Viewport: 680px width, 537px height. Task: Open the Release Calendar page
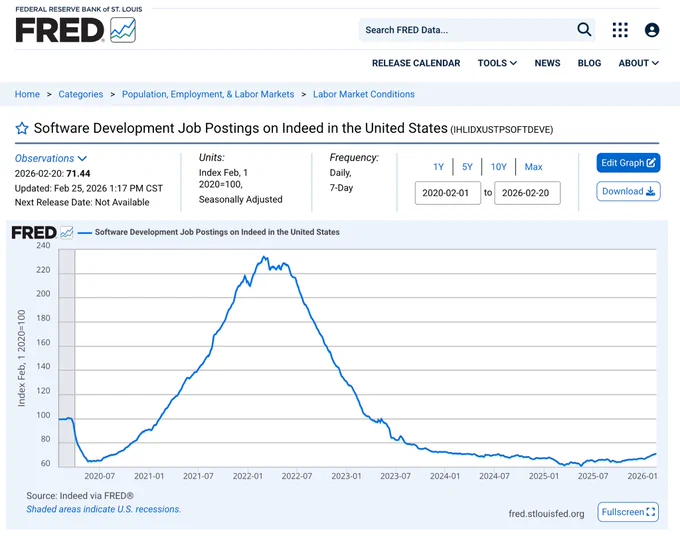click(x=416, y=63)
